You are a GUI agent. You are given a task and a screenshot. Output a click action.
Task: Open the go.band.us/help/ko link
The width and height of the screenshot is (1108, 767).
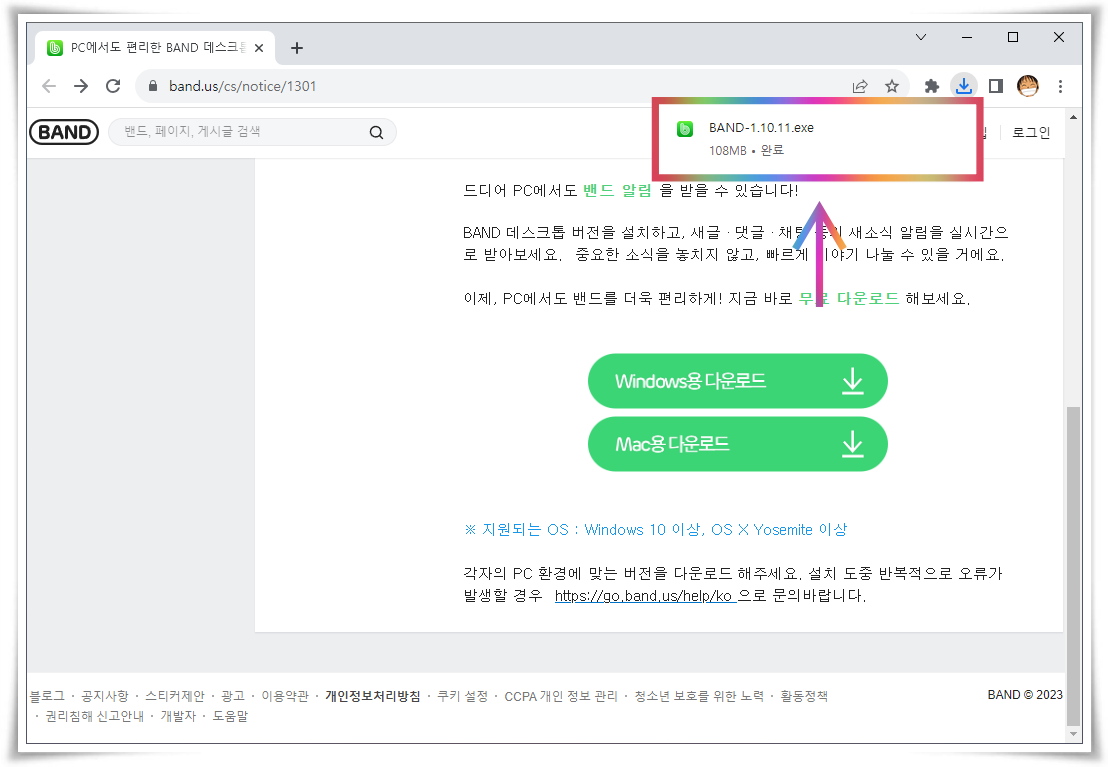pos(644,596)
